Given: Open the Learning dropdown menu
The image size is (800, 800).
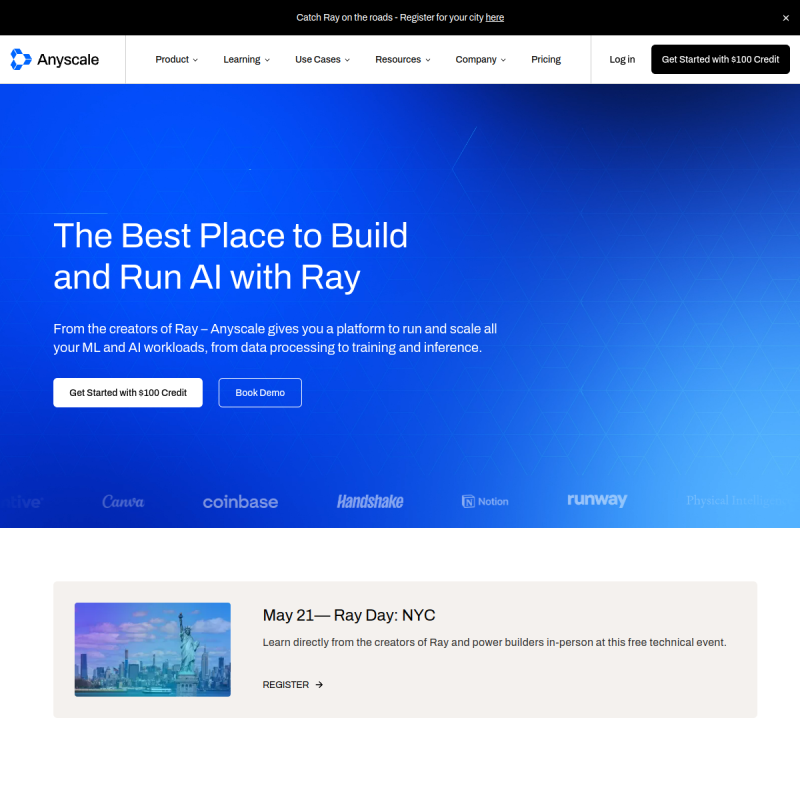Looking at the screenshot, I should [x=246, y=60].
